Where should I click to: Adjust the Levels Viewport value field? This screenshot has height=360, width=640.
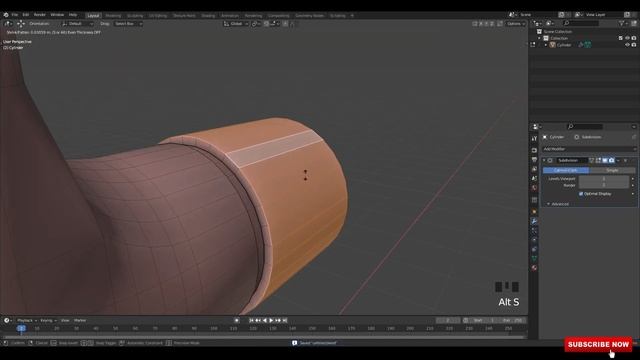click(604, 179)
